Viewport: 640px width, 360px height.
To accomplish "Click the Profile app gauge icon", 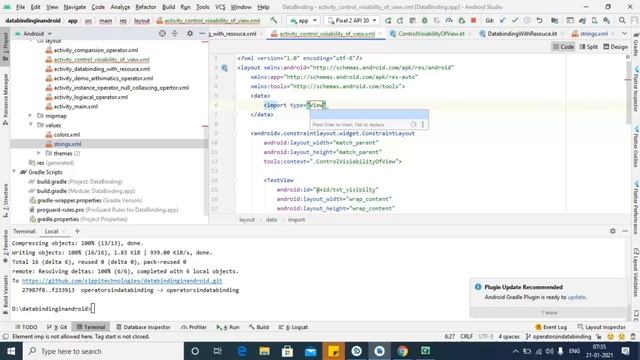I will 449,20.
